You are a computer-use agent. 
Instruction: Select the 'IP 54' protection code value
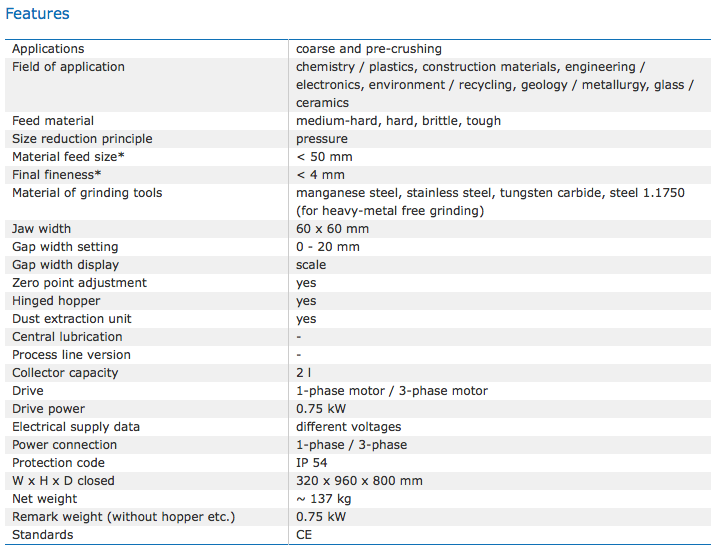click(x=314, y=463)
